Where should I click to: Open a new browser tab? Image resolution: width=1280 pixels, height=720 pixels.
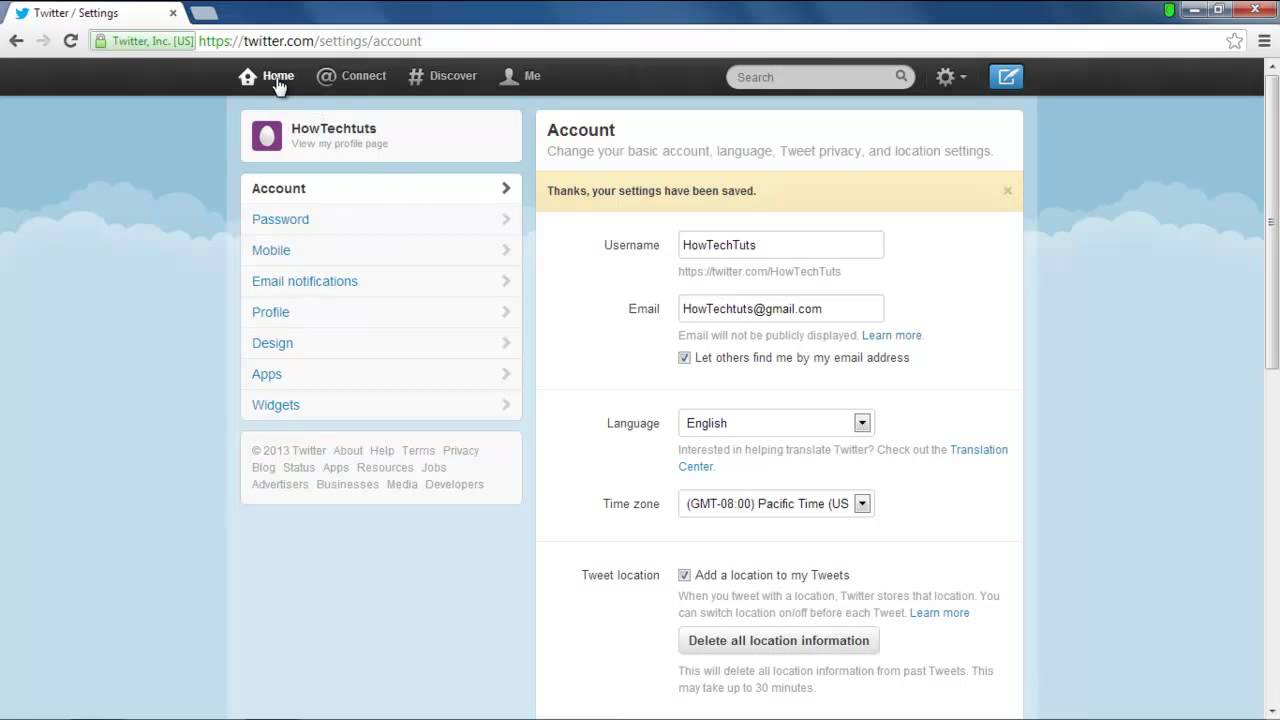click(203, 13)
